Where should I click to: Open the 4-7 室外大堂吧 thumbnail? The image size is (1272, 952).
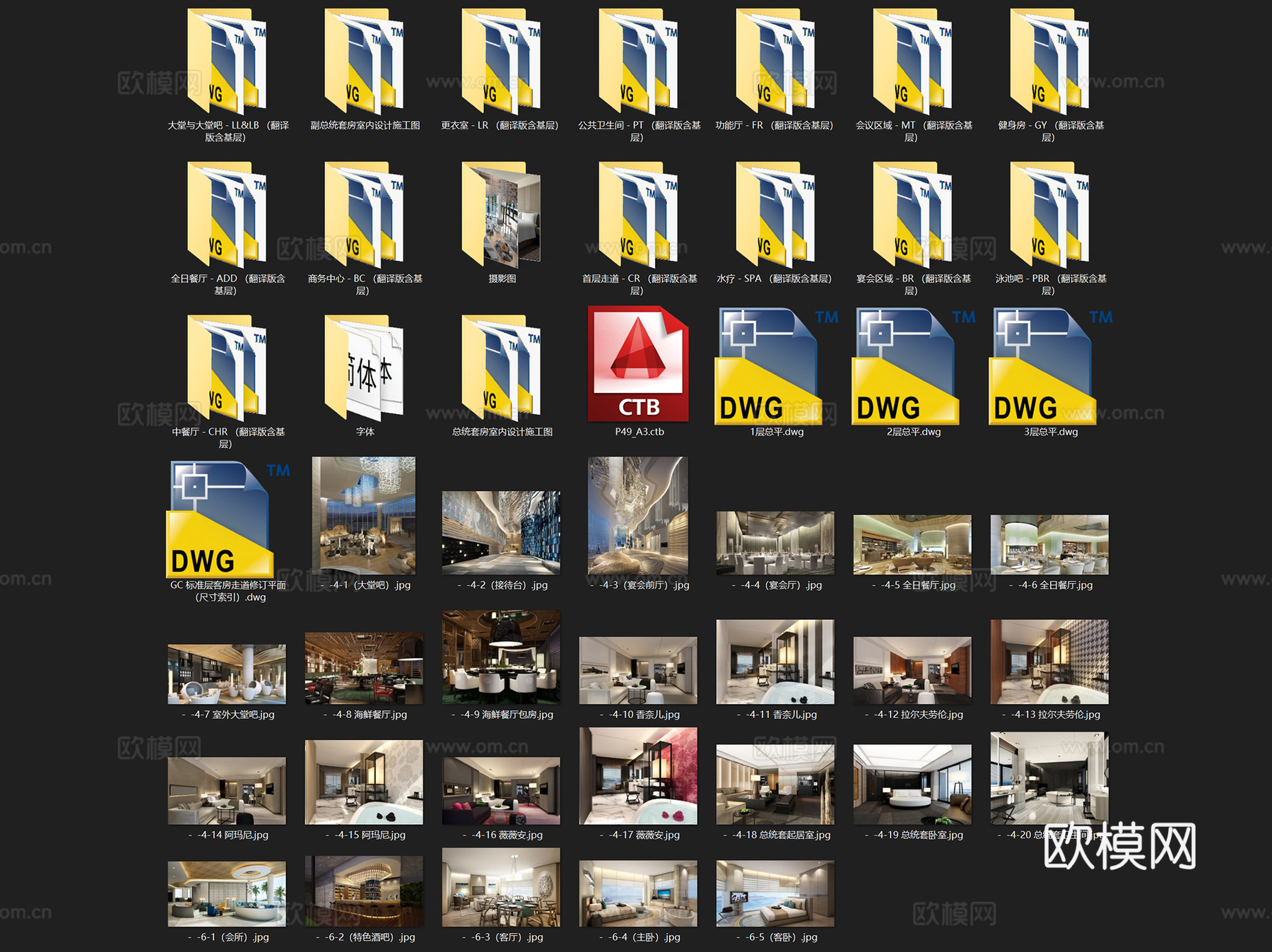tap(227, 674)
